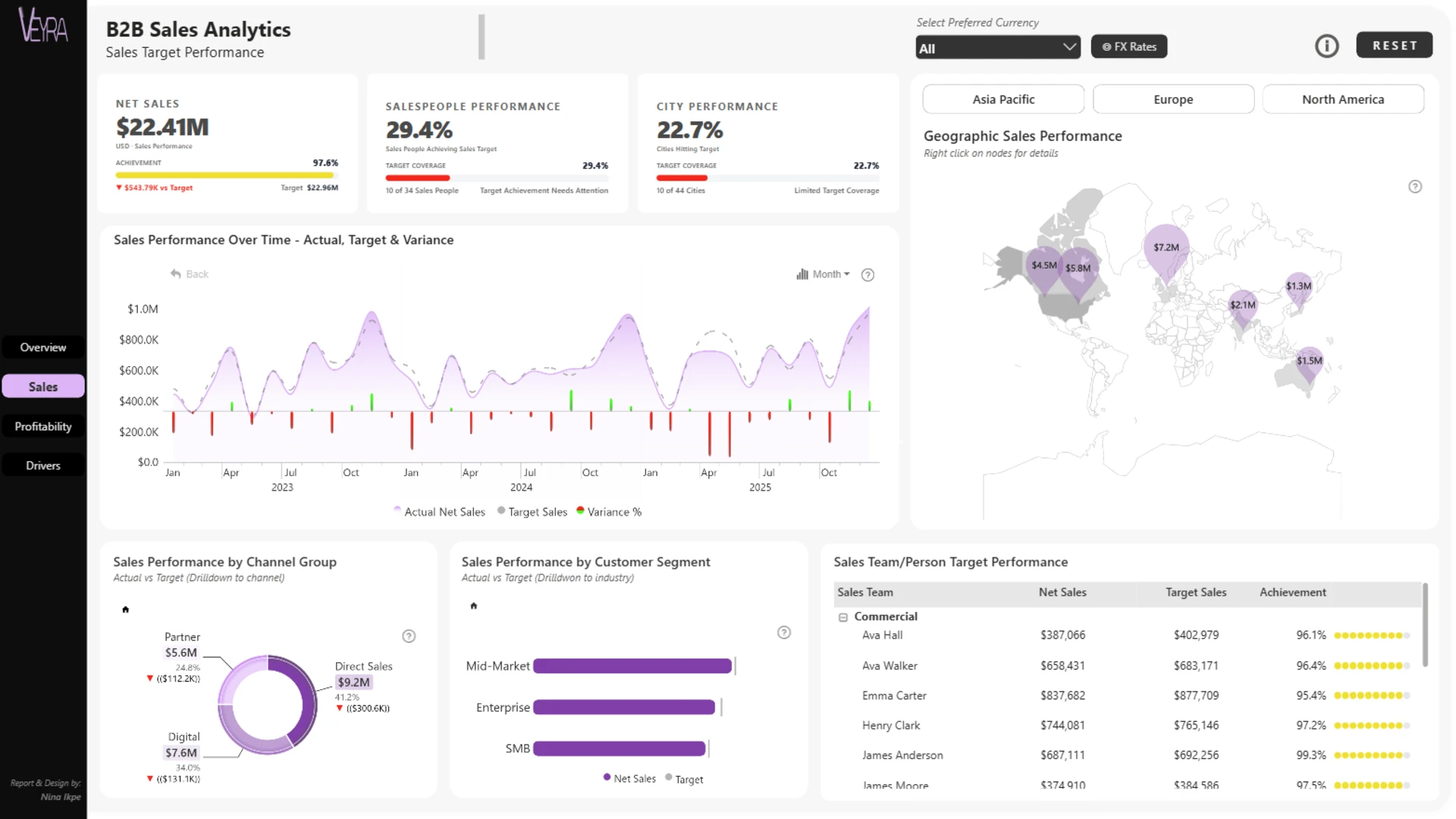The width and height of the screenshot is (1456, 819).
Task: Select Henry Clark in the table
Action: tap(891, 726)
